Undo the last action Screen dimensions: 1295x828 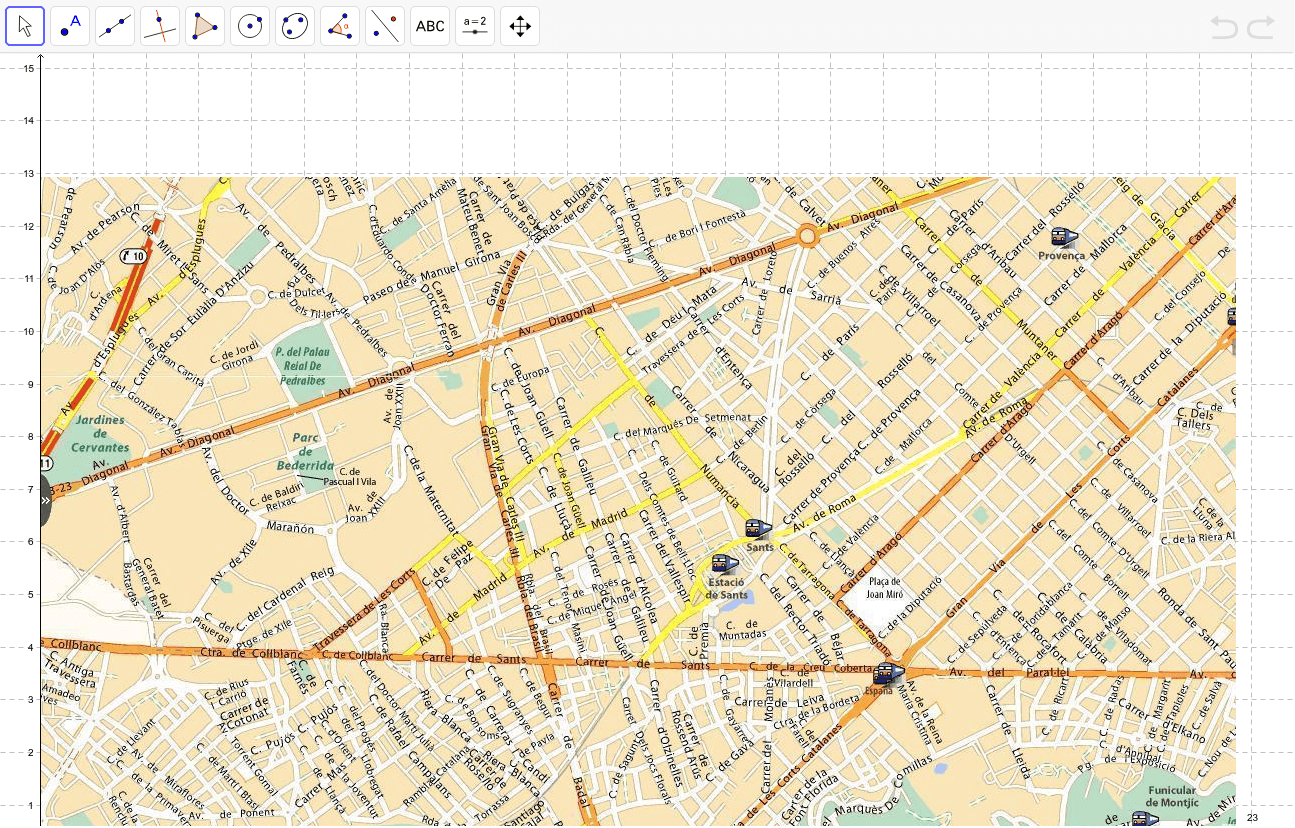(1224, 27)
